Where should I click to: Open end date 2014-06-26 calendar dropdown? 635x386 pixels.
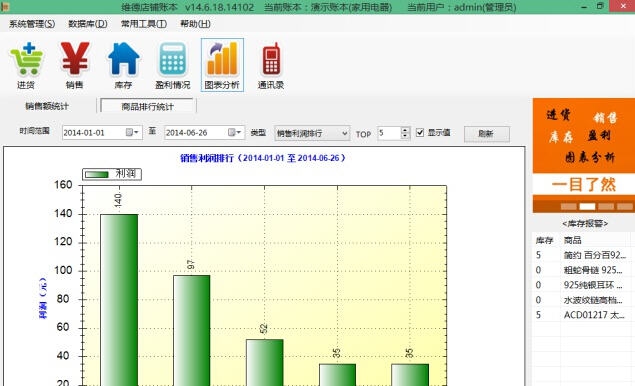click(x=234, y=132)
